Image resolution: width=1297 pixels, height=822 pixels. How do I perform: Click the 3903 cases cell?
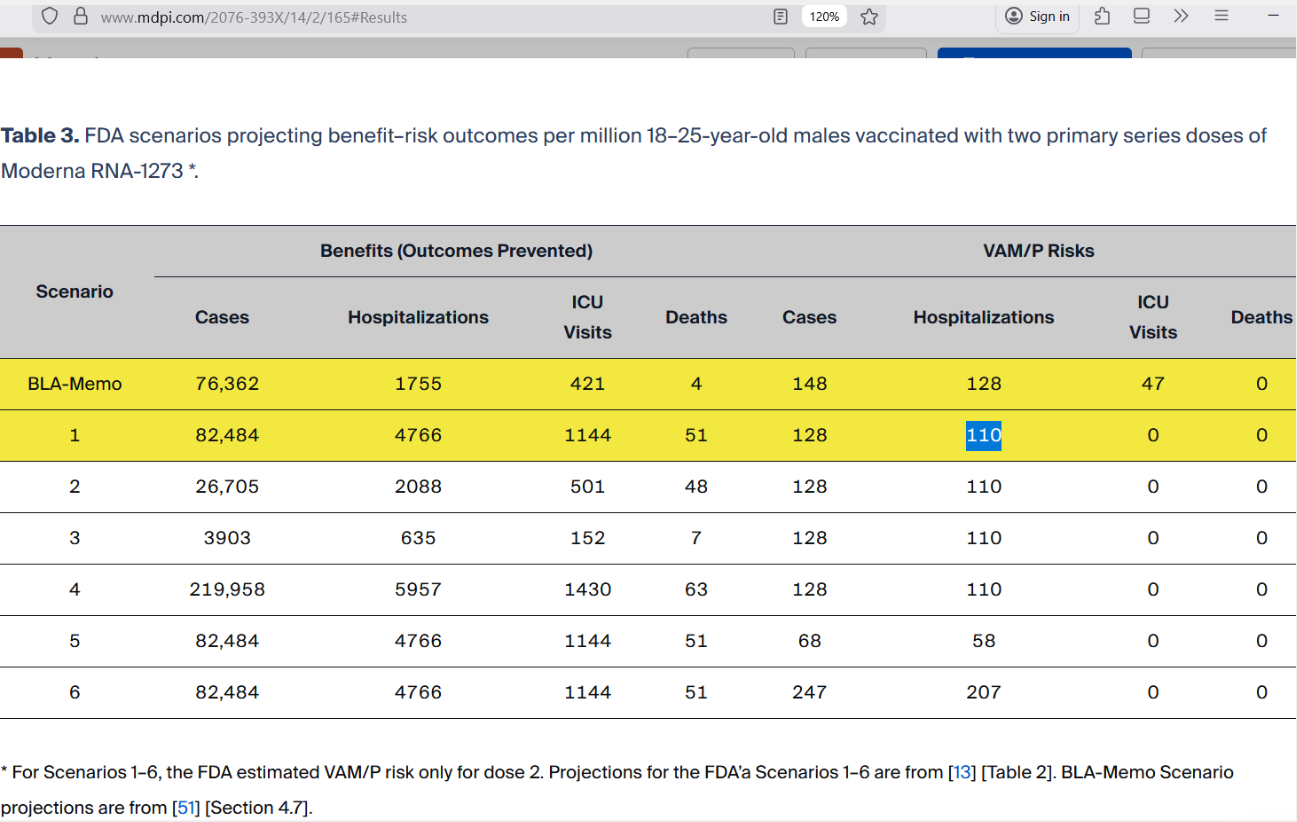(227, 538)
